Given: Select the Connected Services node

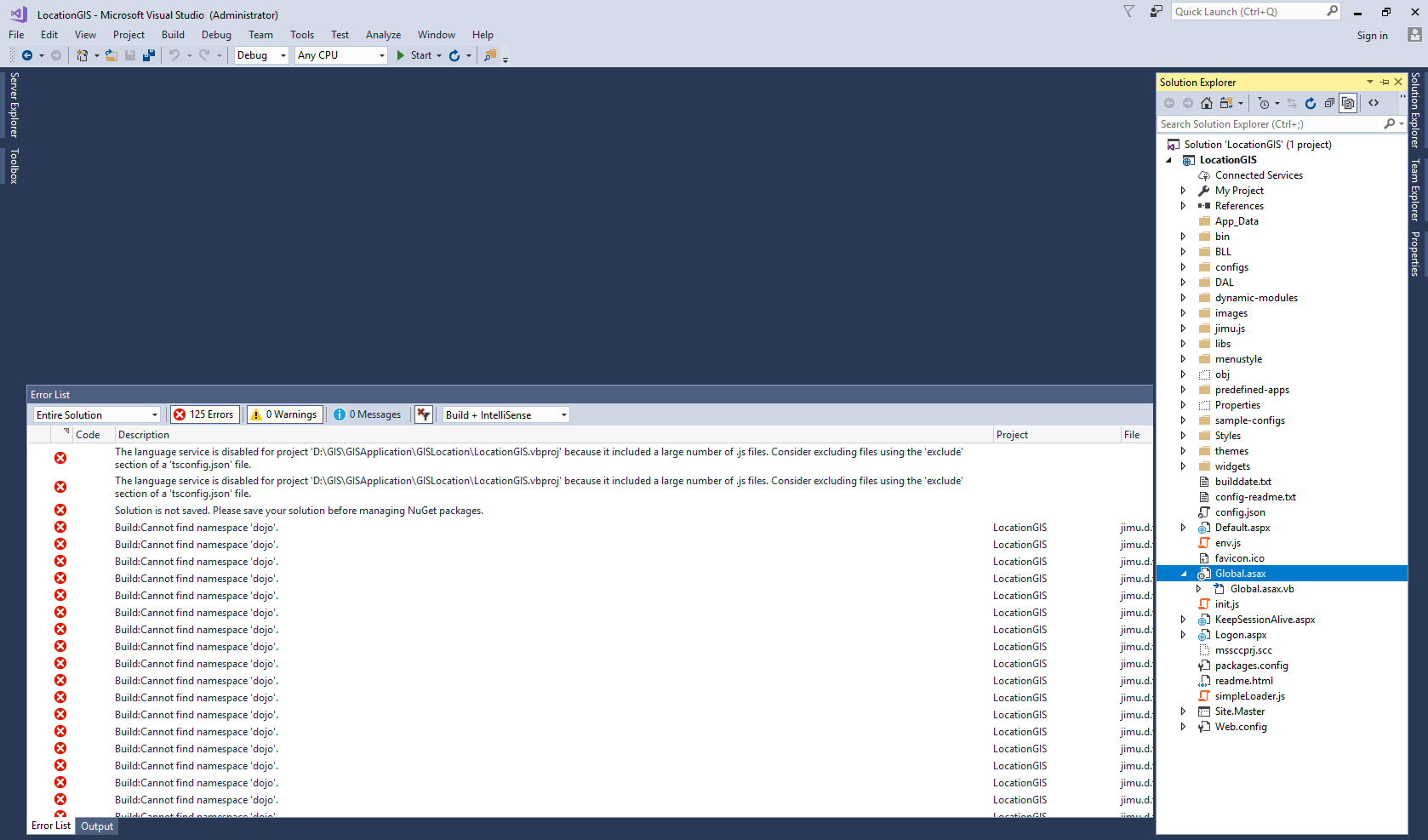Looking at the screenshot, I should point(1259,175).
